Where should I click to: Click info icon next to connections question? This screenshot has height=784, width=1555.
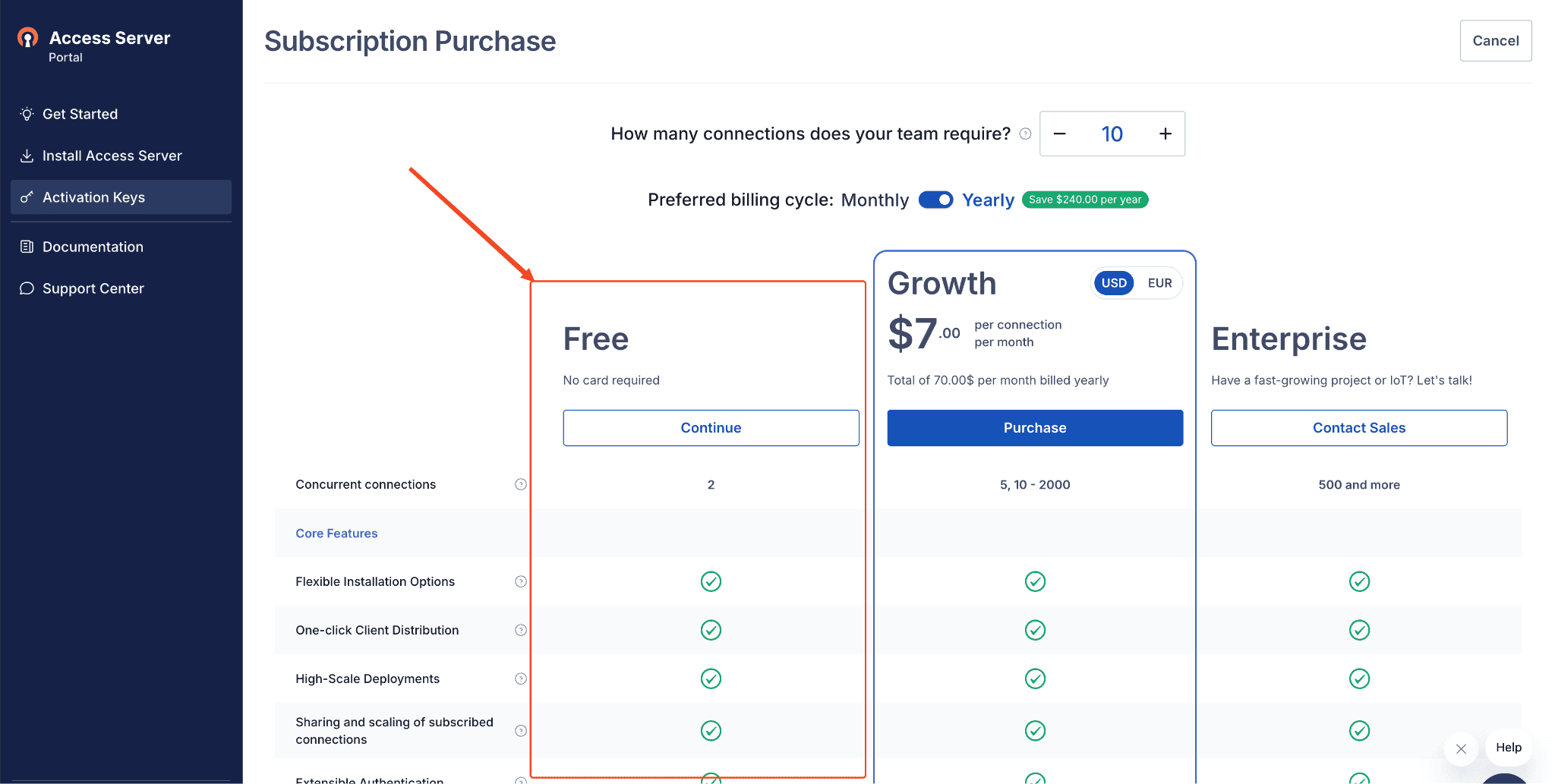point(1025,134)
